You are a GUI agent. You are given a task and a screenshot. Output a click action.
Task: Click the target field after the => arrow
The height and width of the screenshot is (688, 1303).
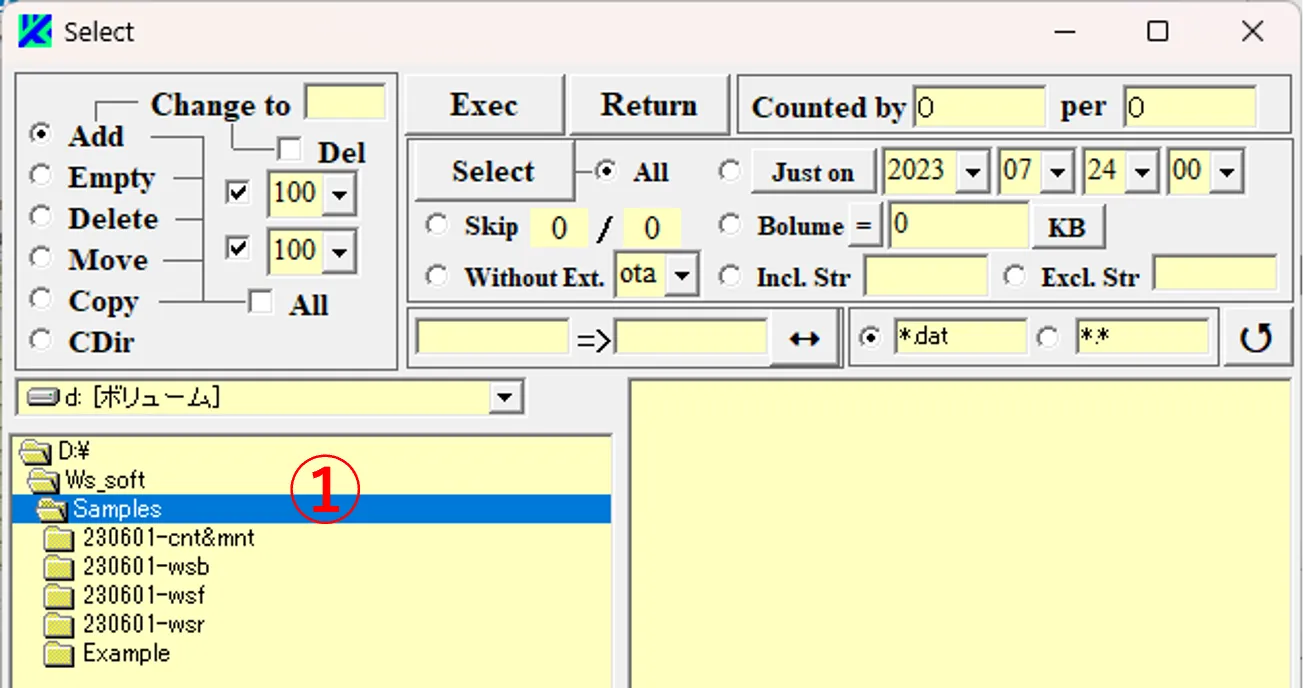(691, 338)
